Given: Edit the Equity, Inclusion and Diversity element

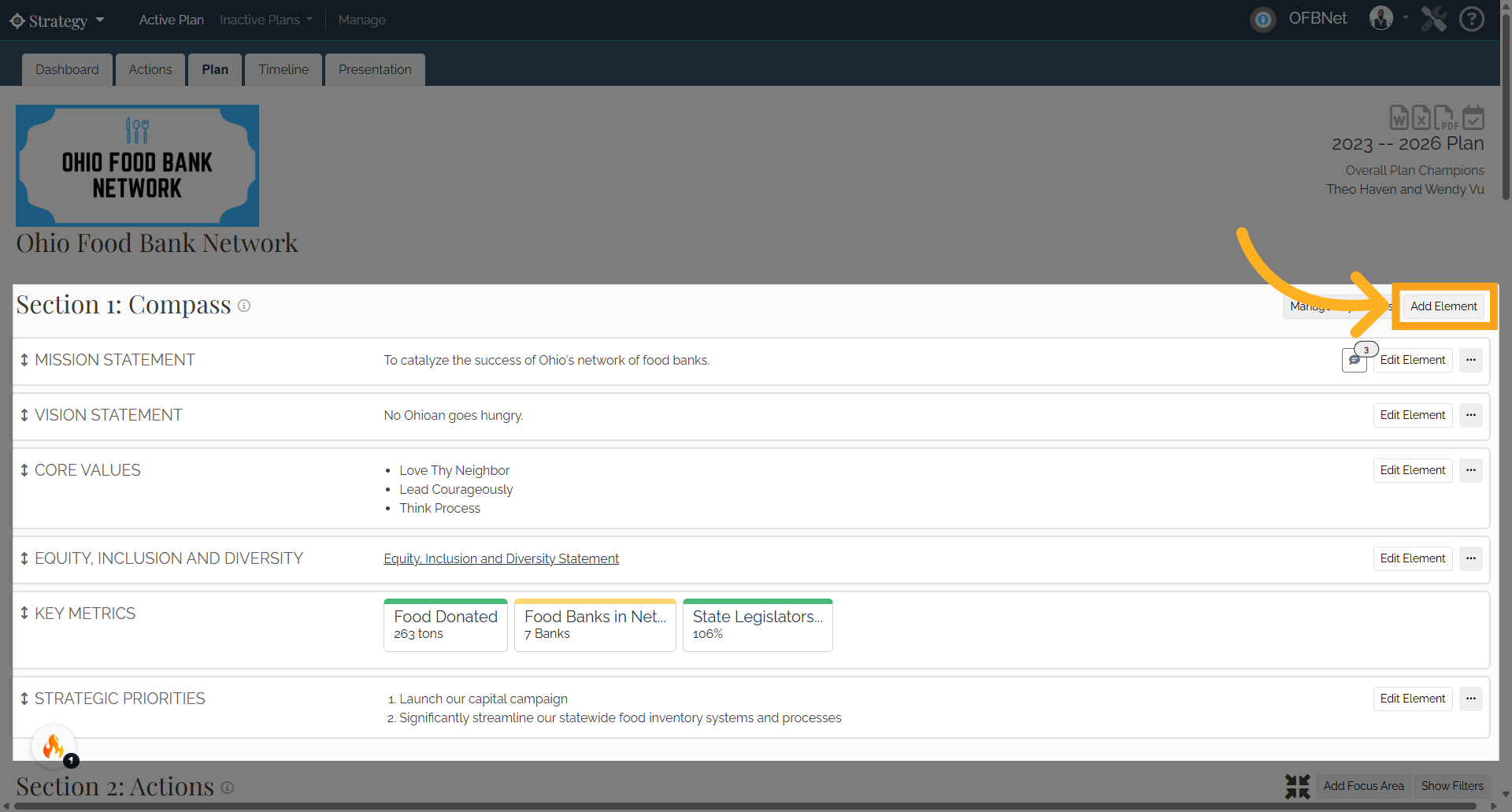Looking at the screenshot, I should 1413,558.
